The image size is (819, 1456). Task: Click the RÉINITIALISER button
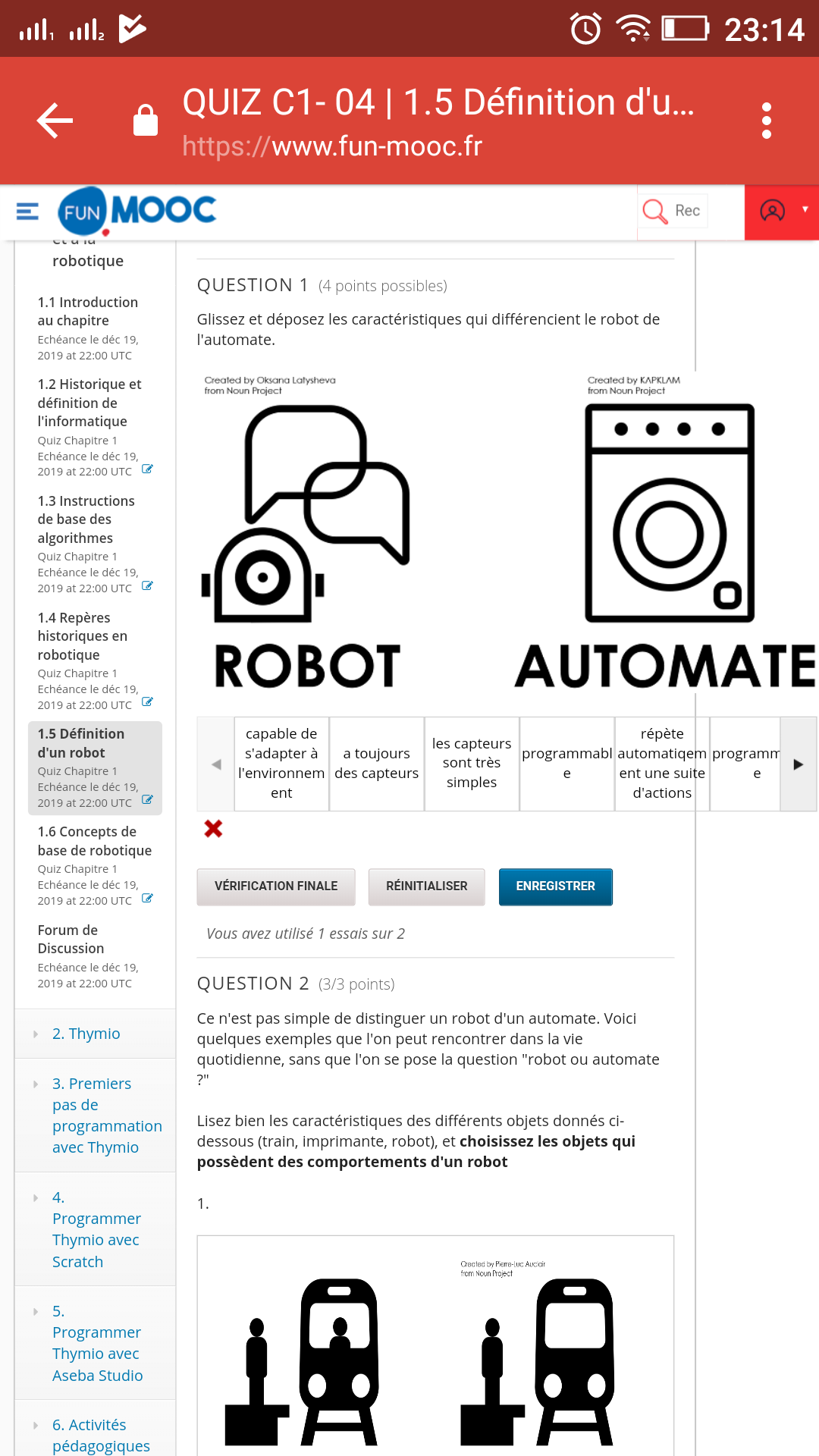coord(427,886)
